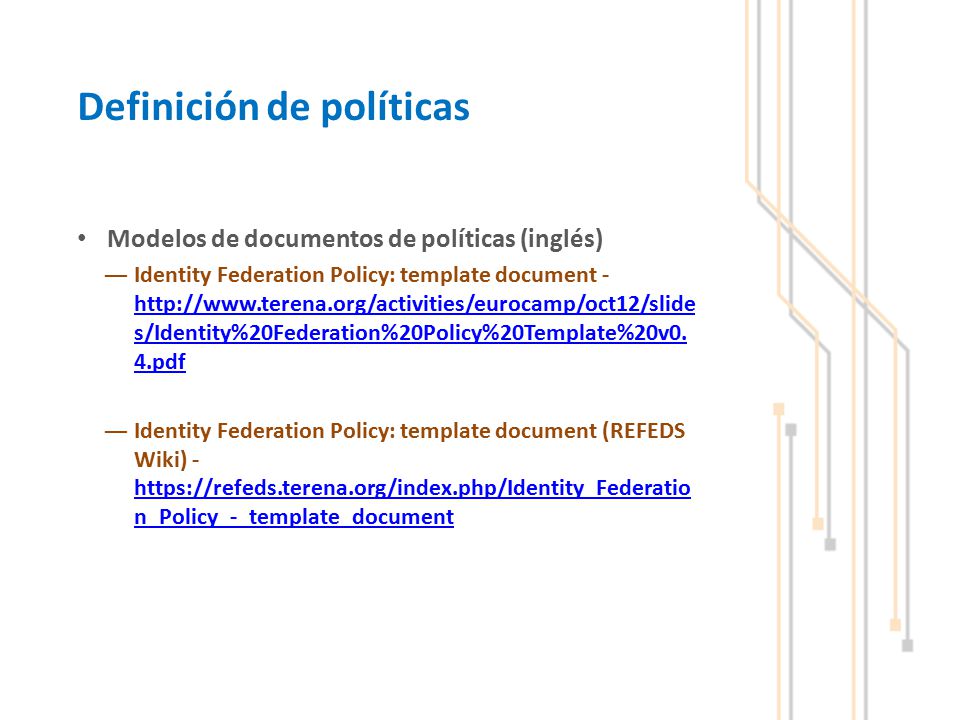Viewport: 960px width, 720px height.
Task: Select the title 'Definición de políticas'
Action: click(274, 107)
